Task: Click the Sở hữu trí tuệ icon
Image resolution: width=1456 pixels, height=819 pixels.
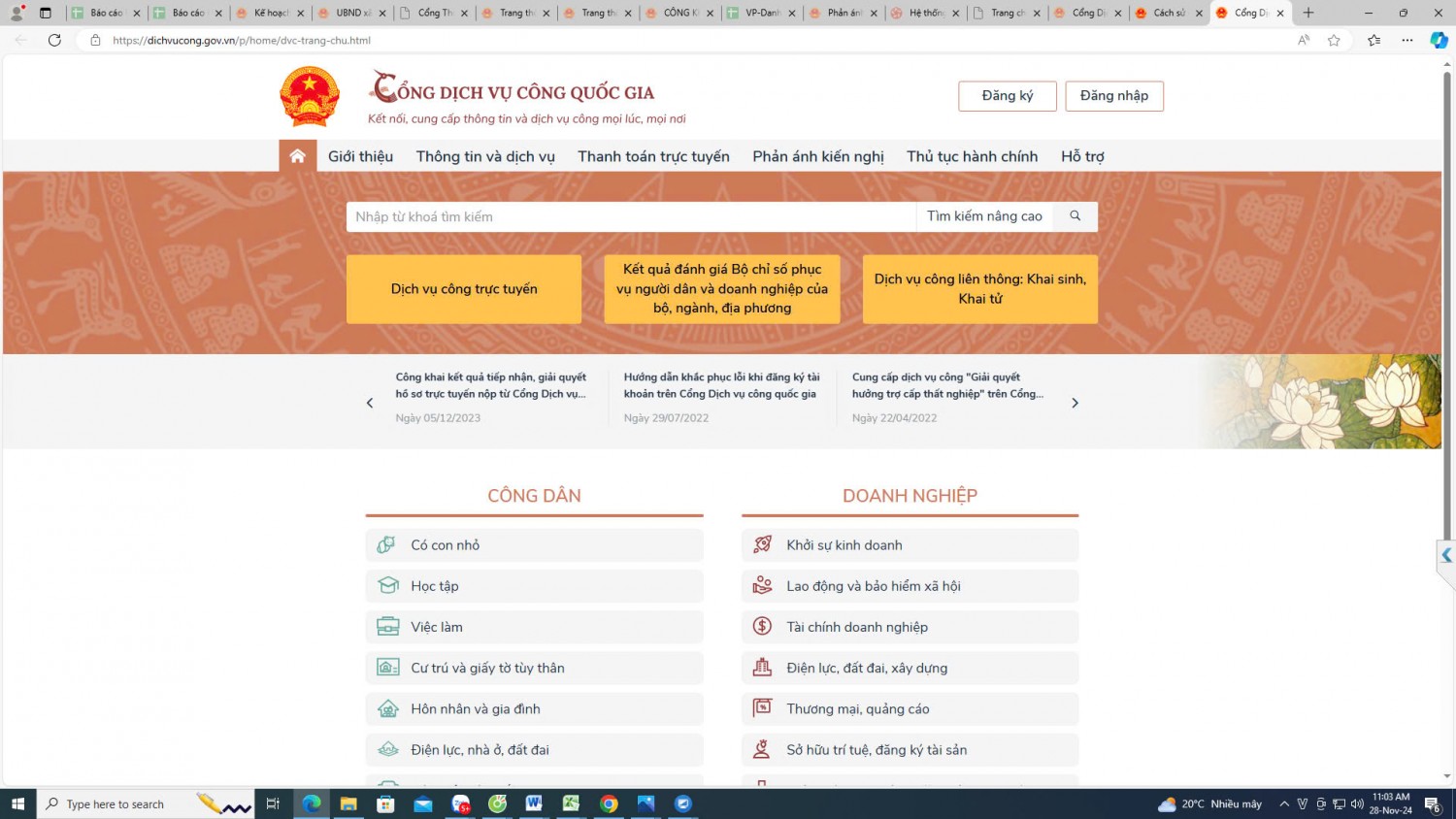Action: pyautogui.click(x=763, y=749)
